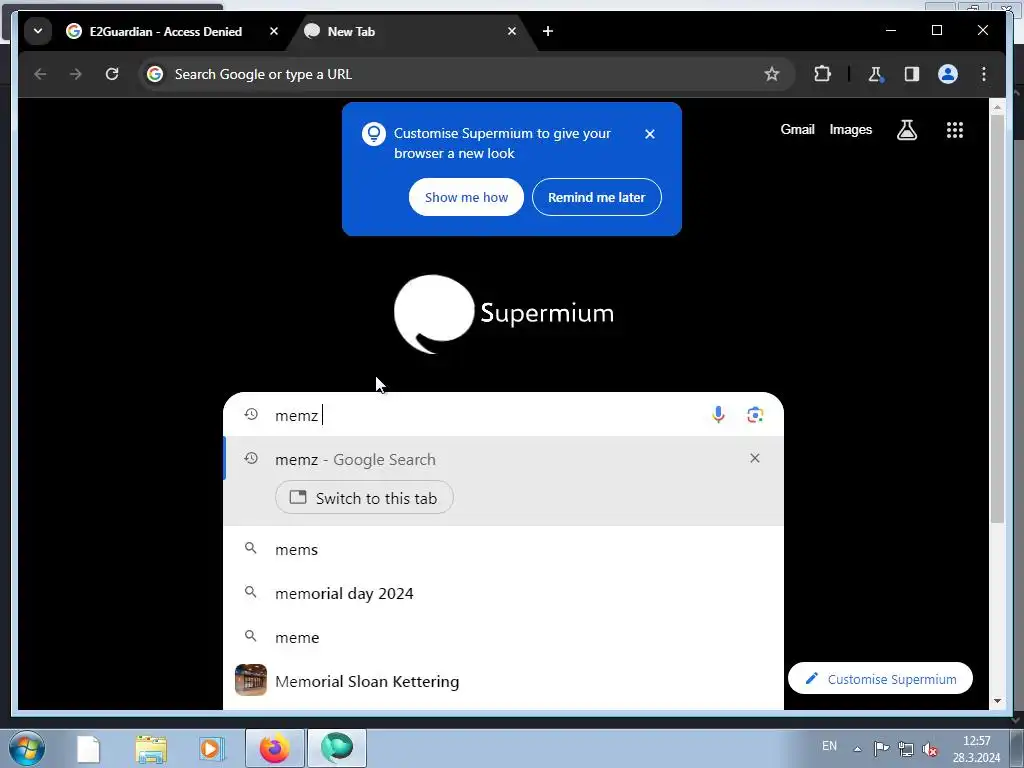Switch to Supermium in the taskbar
Viewport: 1024px width, 768px height.
337,748
